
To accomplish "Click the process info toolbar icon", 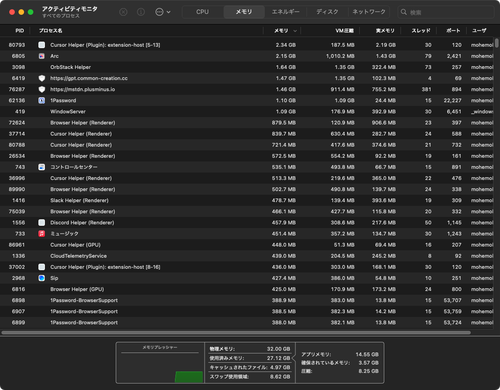I will tap(141, 12).
